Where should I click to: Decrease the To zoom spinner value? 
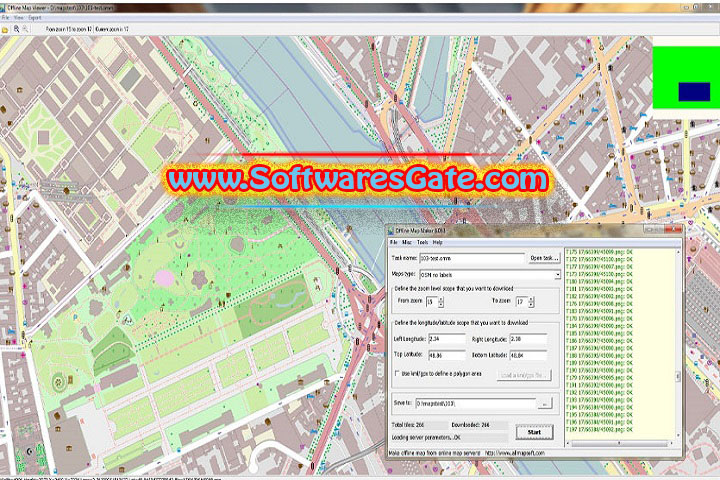pyautogui.click(x=531, y=305)
